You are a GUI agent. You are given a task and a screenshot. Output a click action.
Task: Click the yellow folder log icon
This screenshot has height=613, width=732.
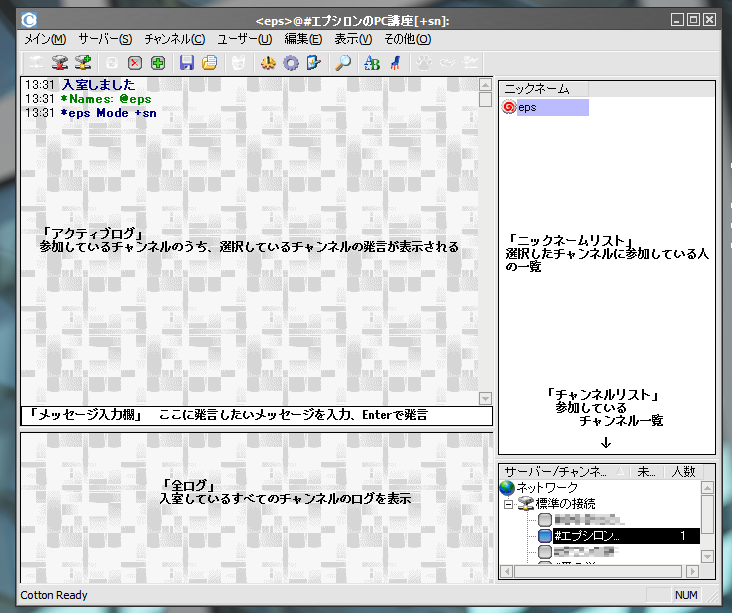coord(209,63)
